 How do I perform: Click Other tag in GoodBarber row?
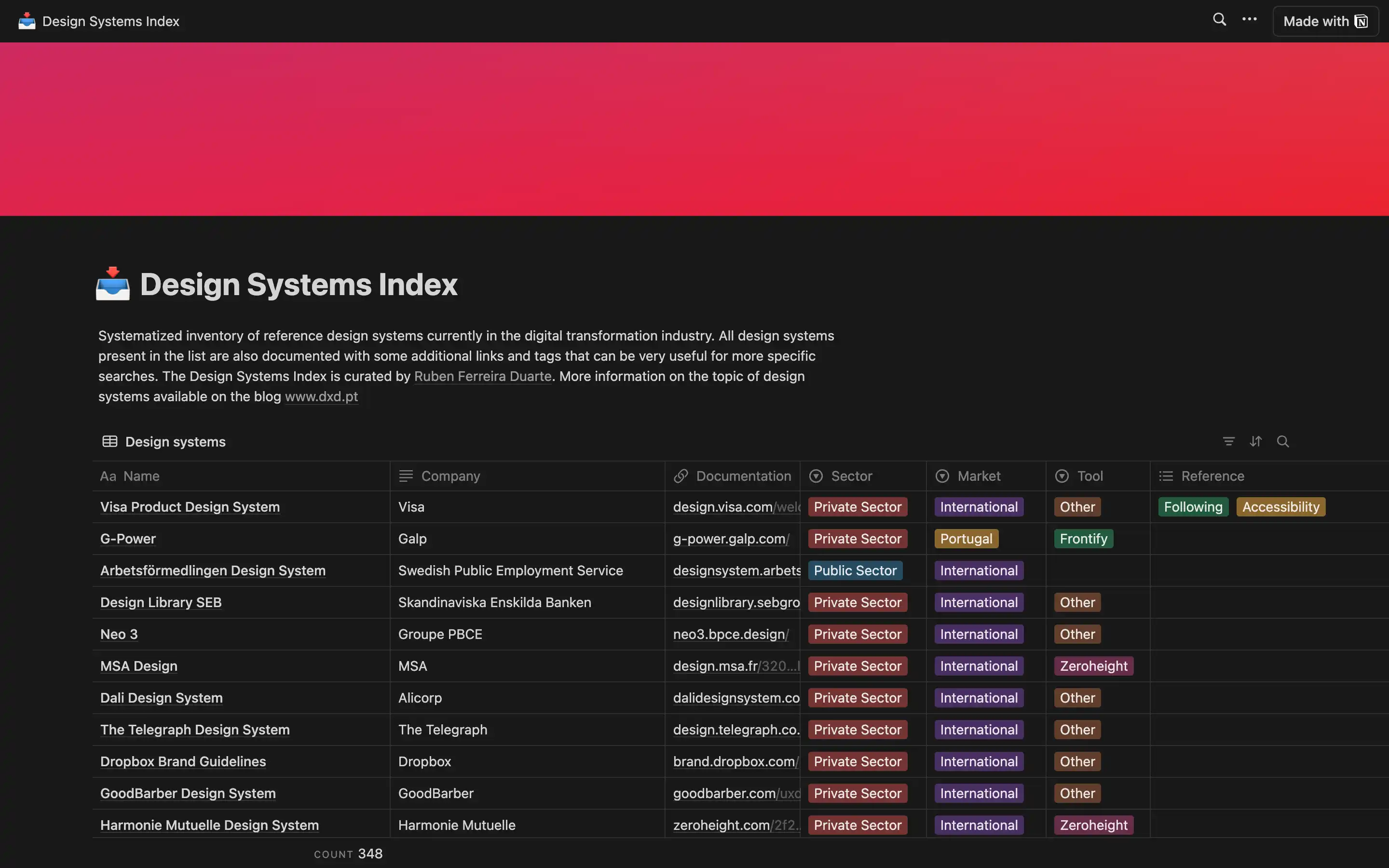tap(1077, 793)
